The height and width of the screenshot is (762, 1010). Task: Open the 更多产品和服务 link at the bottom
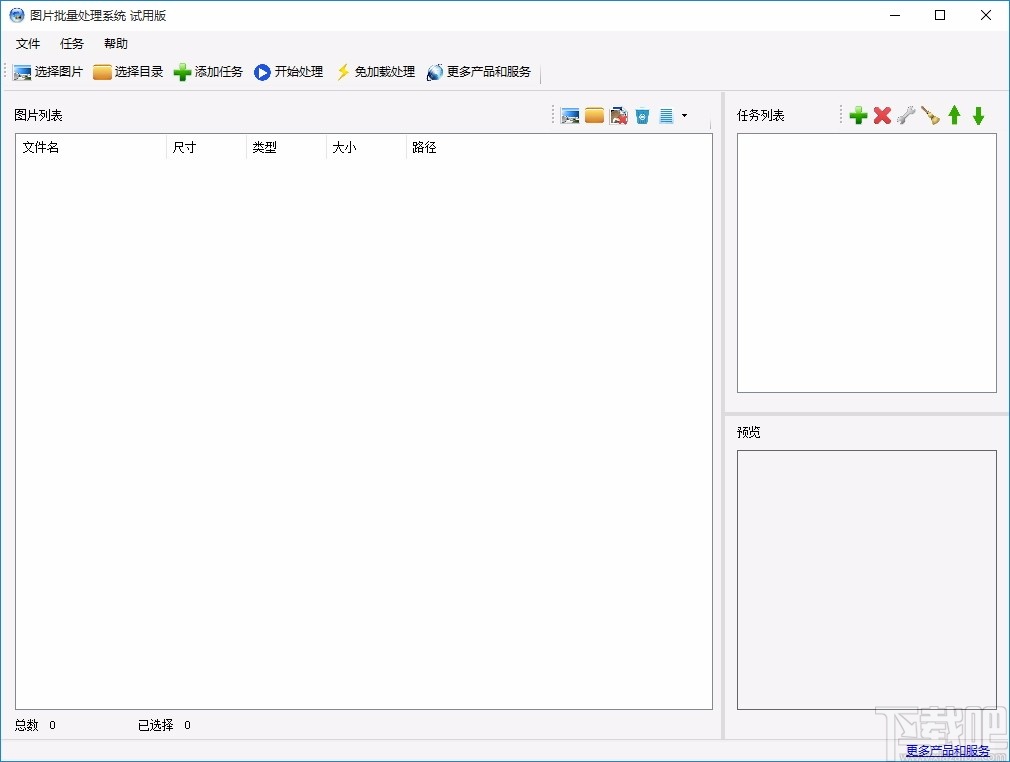click(948, 751)
